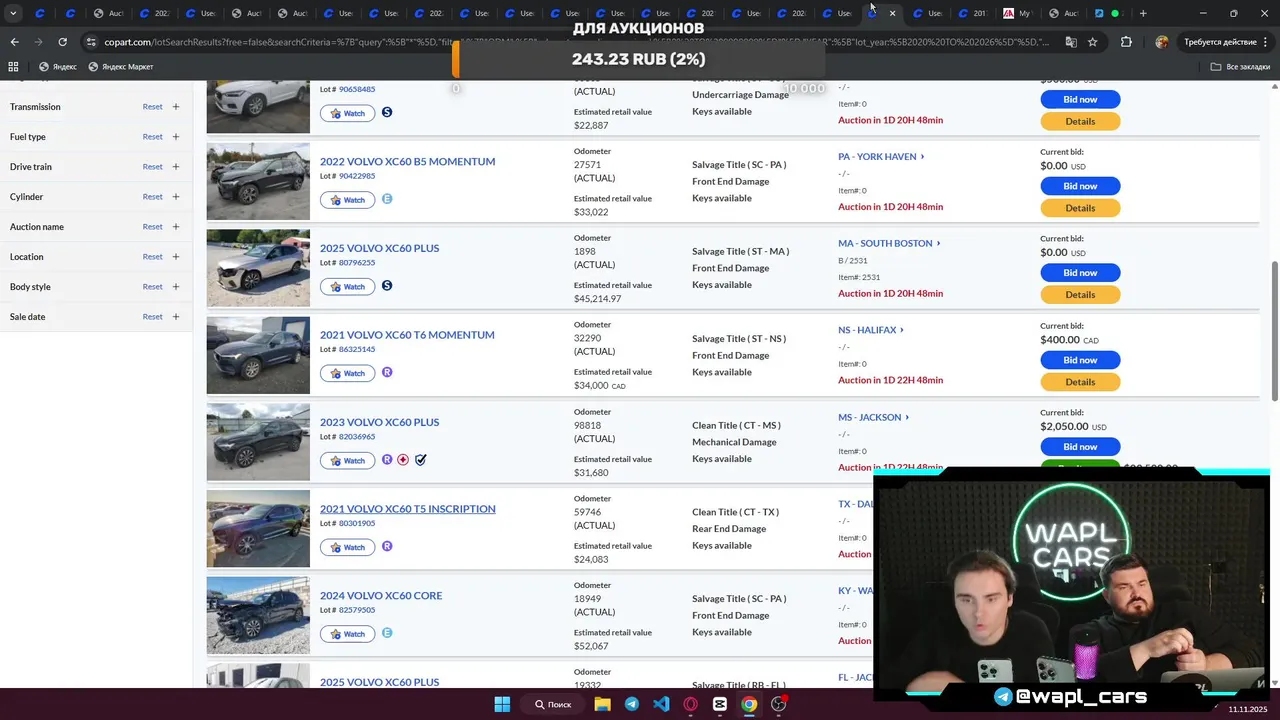Click the 2024 XC60 Core car thumbnail
The image size is (1280, 720).
[258, 615]
